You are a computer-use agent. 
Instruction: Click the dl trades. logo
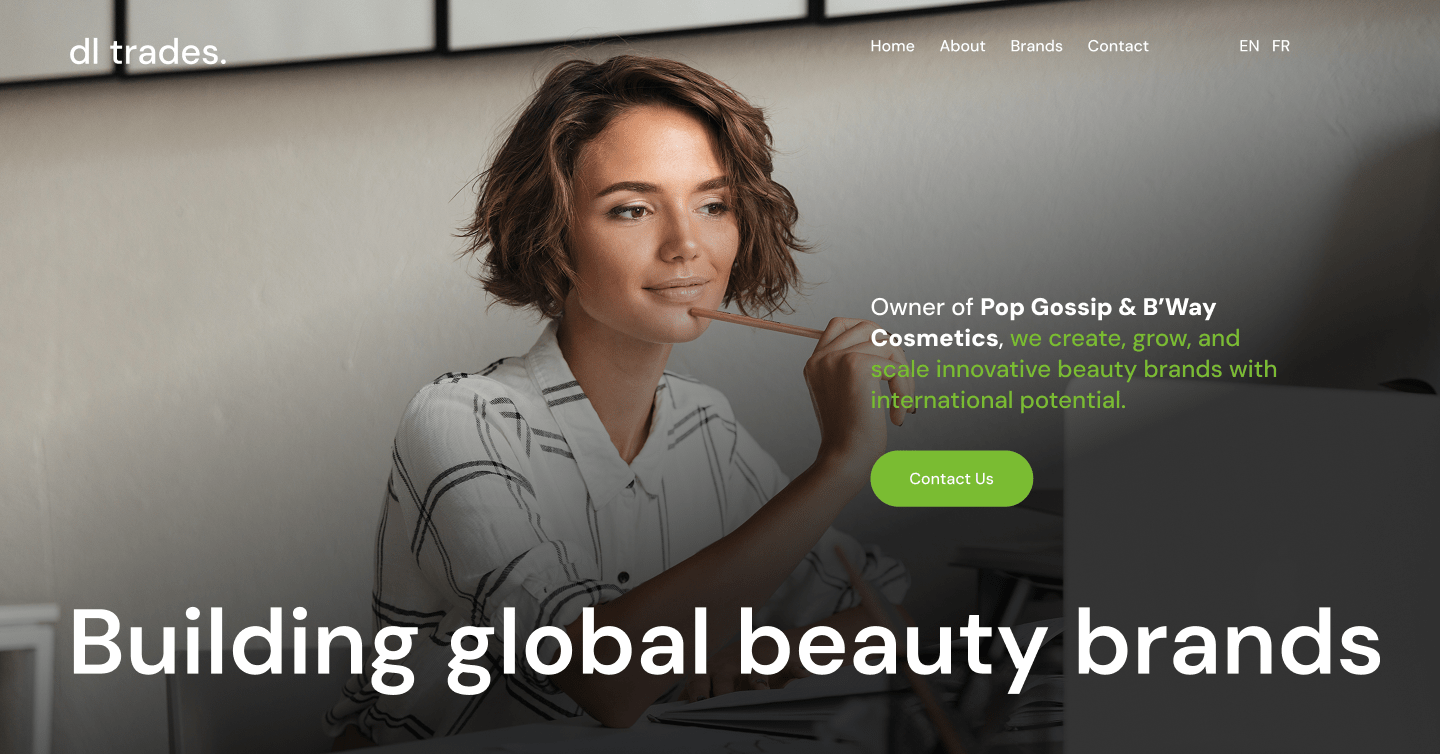pyautogui.click(x=148, y=50)
